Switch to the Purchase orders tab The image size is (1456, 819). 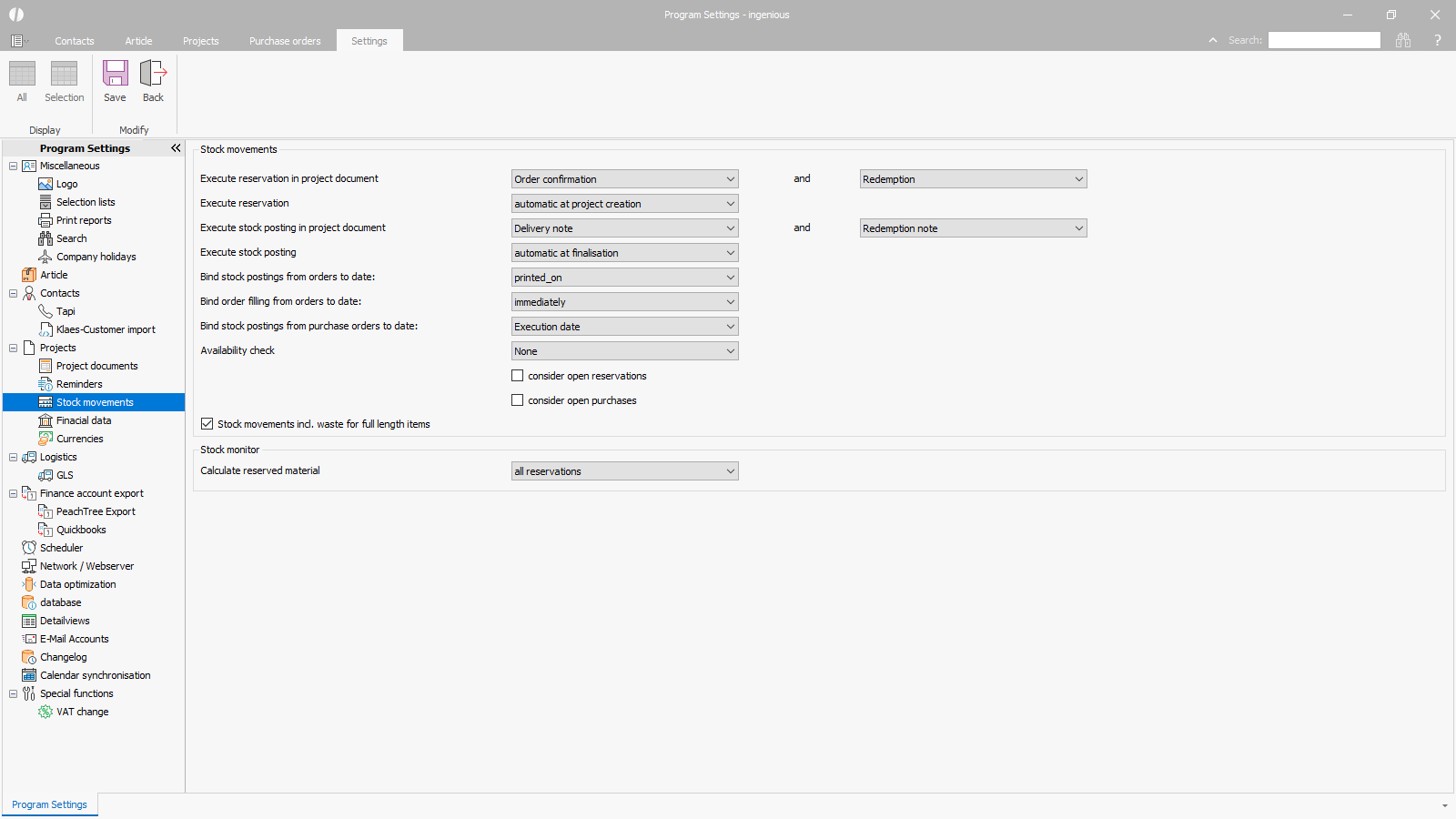pos(285,41)
